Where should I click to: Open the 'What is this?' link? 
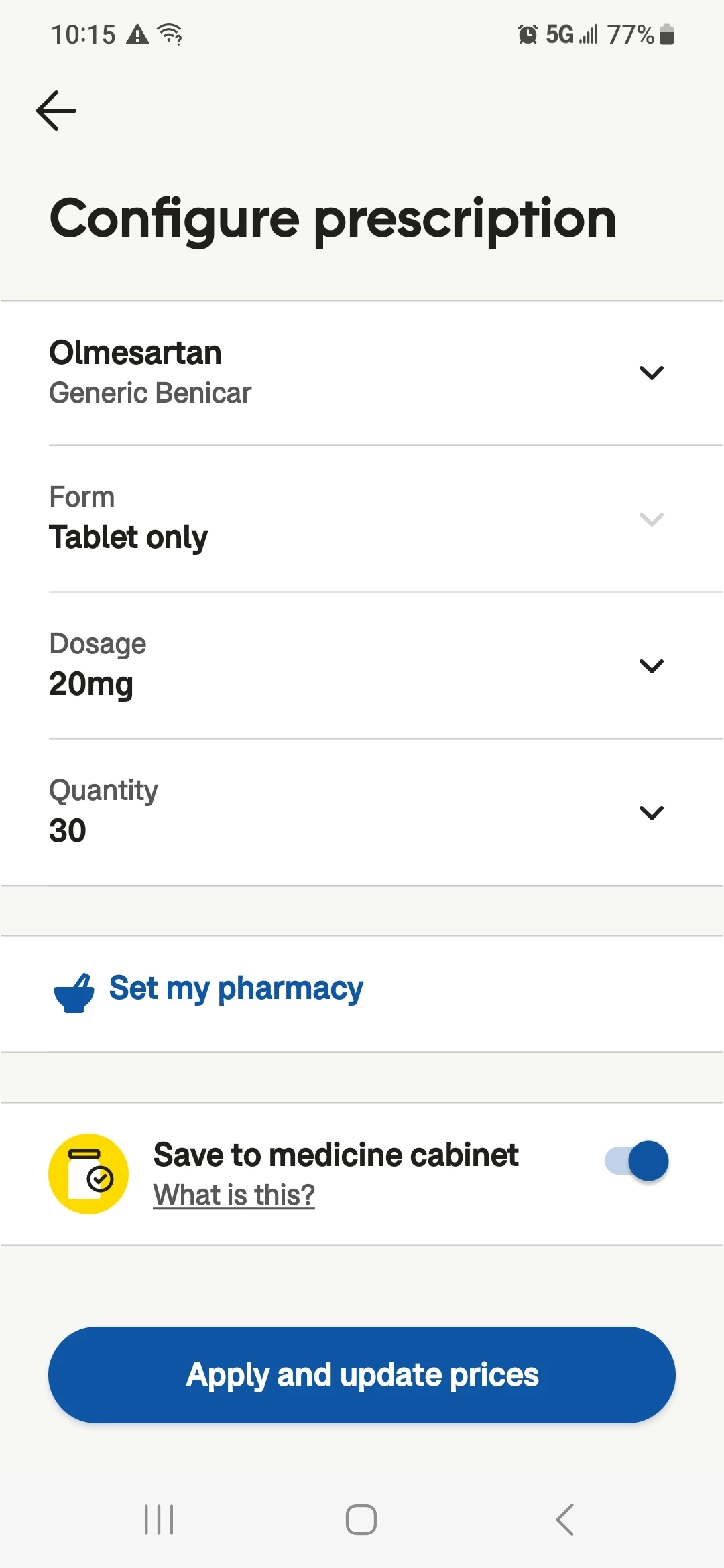coord(234,1195)
